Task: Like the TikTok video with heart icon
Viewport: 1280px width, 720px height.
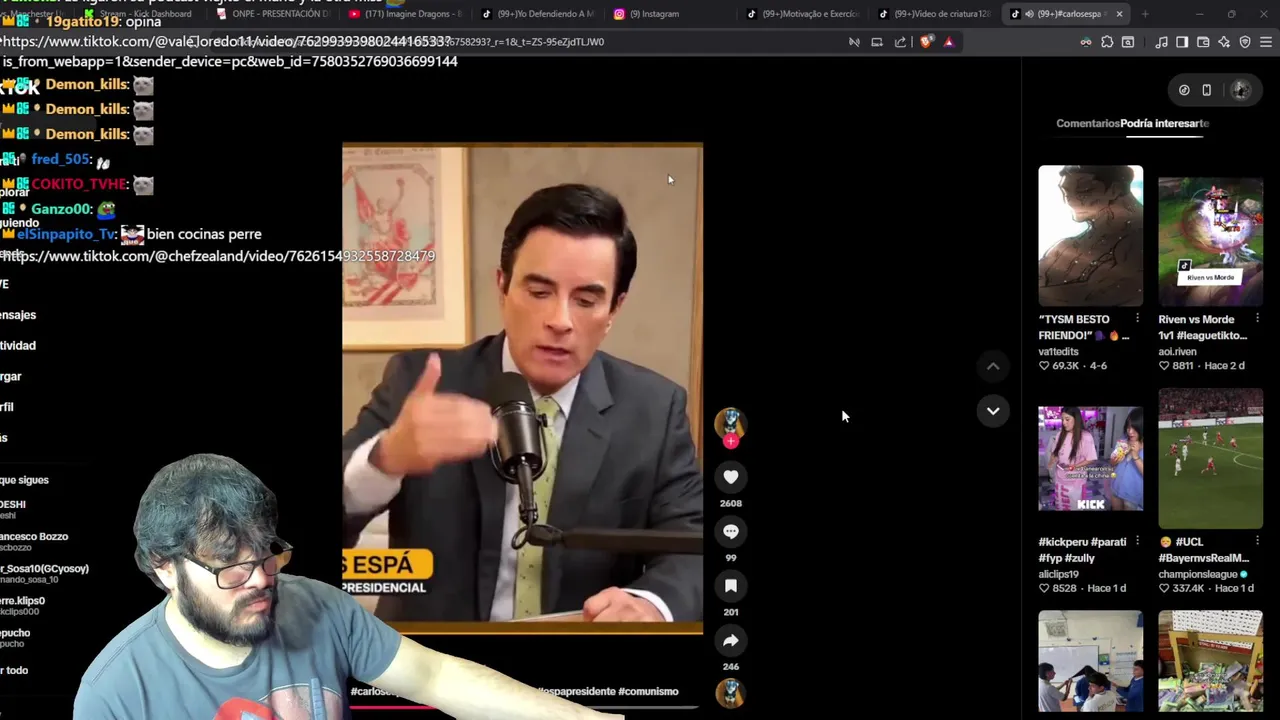Action: pos(731,478)
